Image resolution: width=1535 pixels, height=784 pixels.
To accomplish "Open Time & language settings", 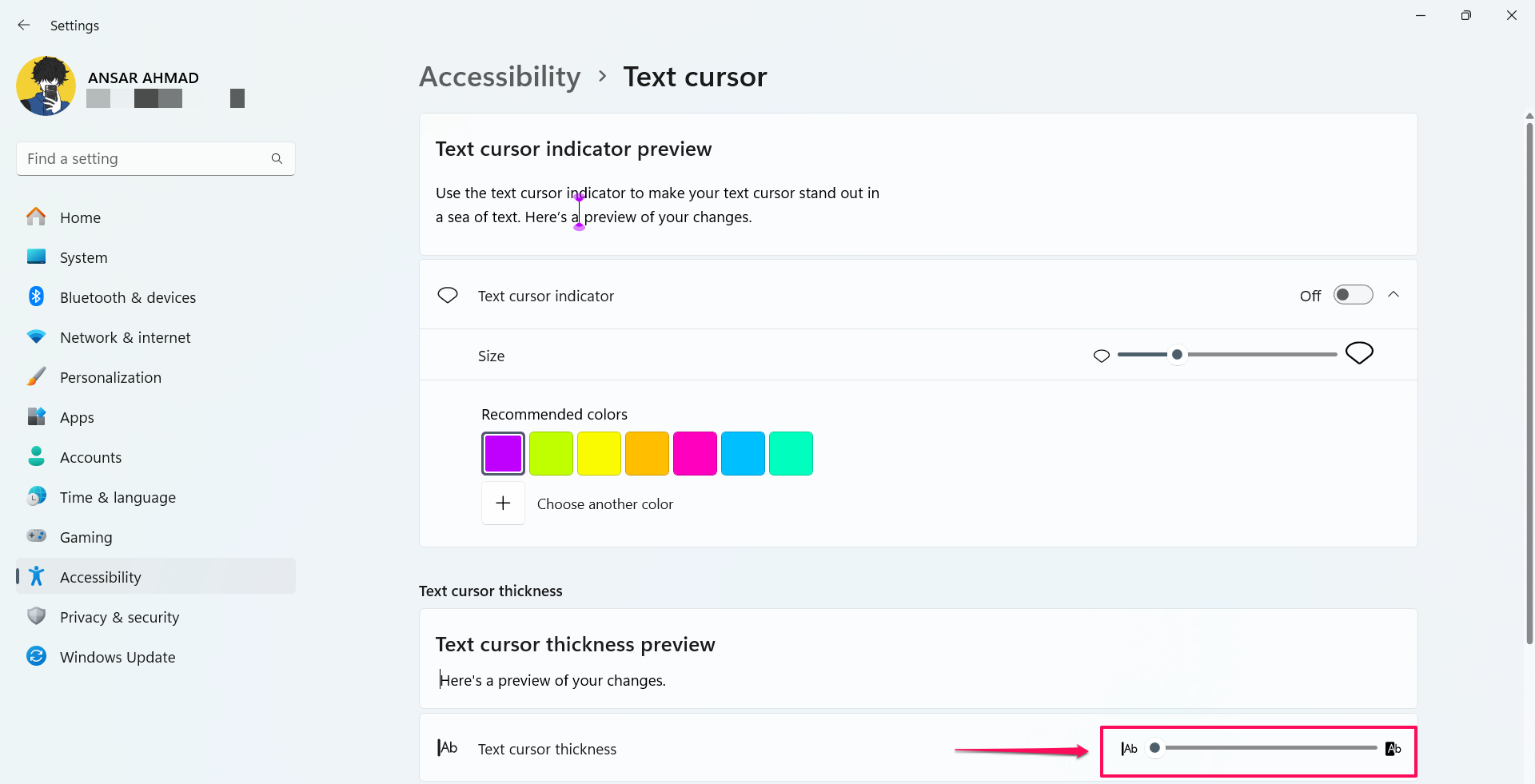I will tap(156, 497).
